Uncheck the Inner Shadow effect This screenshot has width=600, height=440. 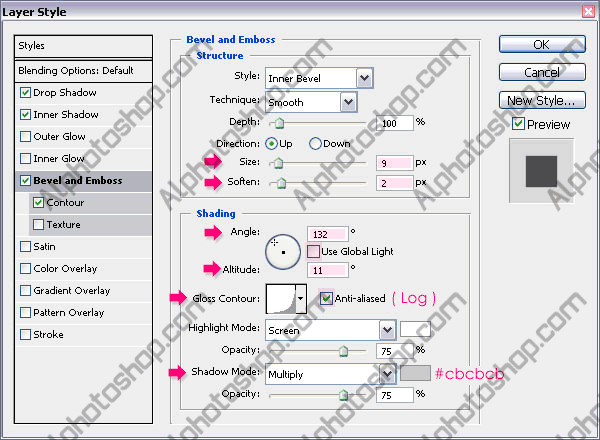click(25, 114)
